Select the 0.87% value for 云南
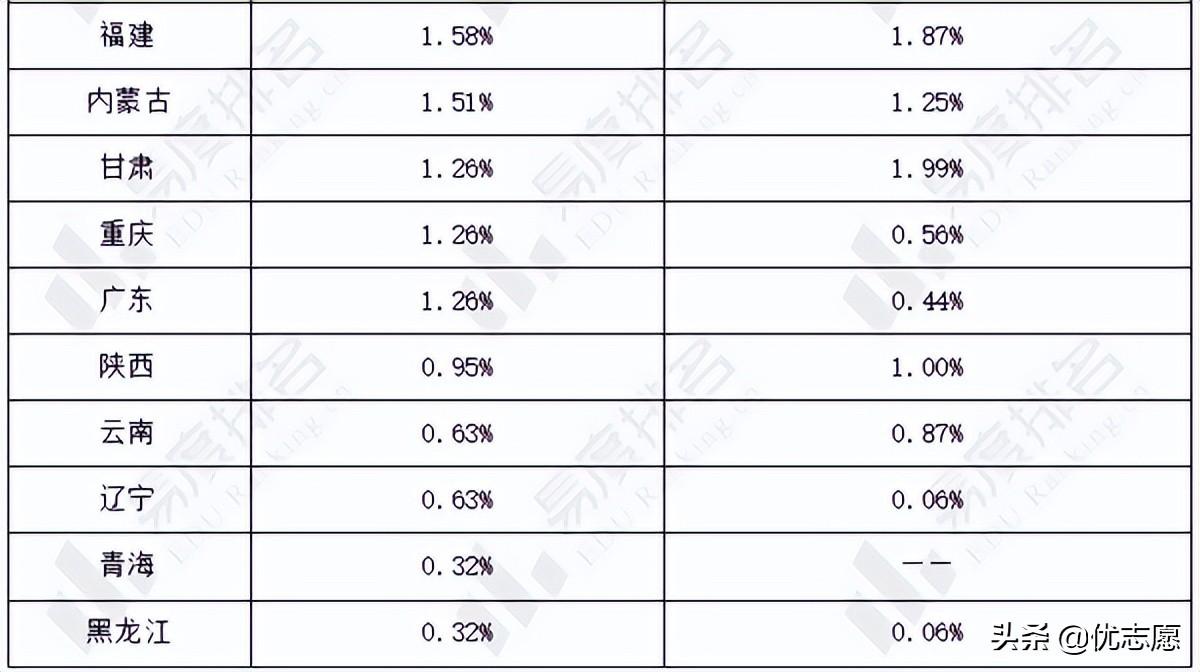Screen dimensions: 1200x672 927,433
